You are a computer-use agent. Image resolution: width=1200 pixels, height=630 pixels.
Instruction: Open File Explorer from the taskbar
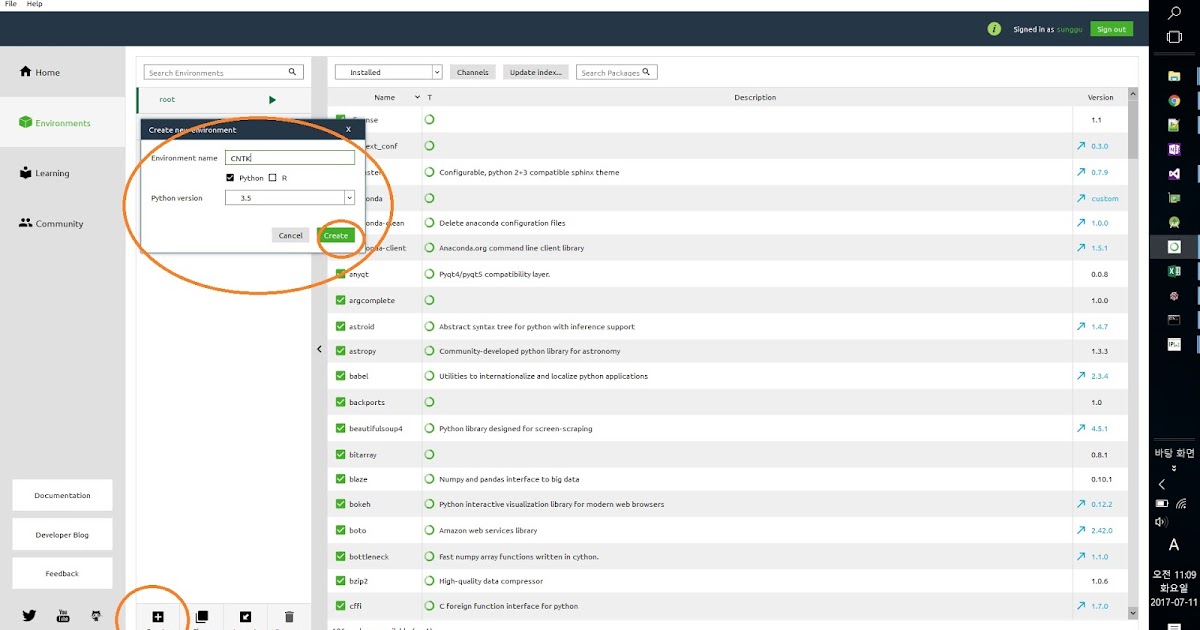pyautogui.click(x=1175, y=76)
